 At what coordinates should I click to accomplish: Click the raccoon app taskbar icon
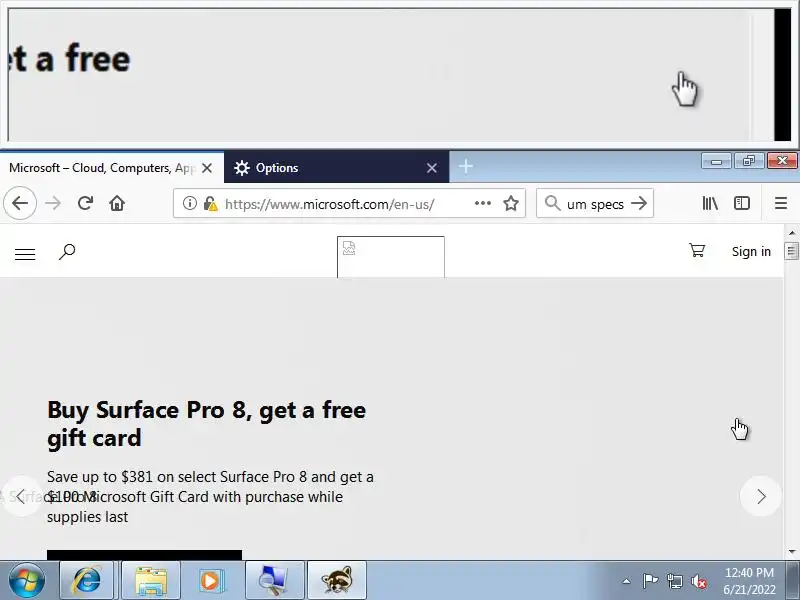coord(337,580)
